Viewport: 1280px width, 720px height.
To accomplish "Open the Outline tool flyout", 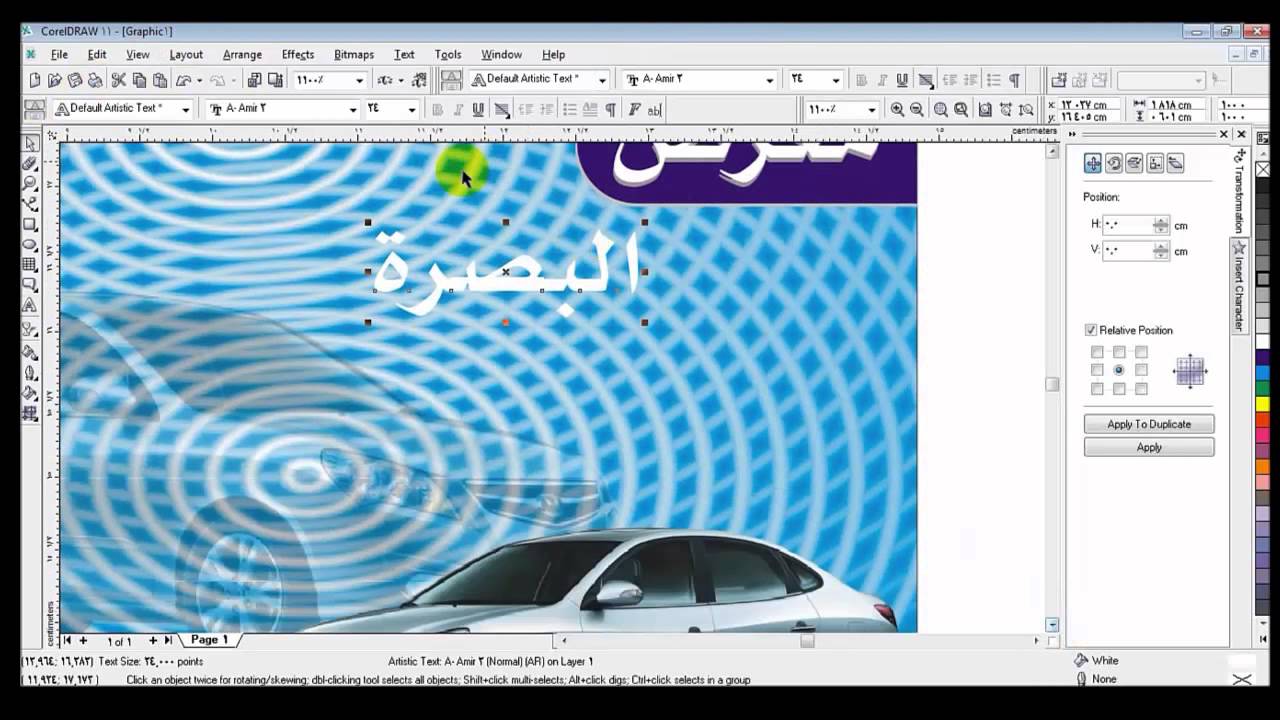I will pyautogui.click(x=30, y=373).
